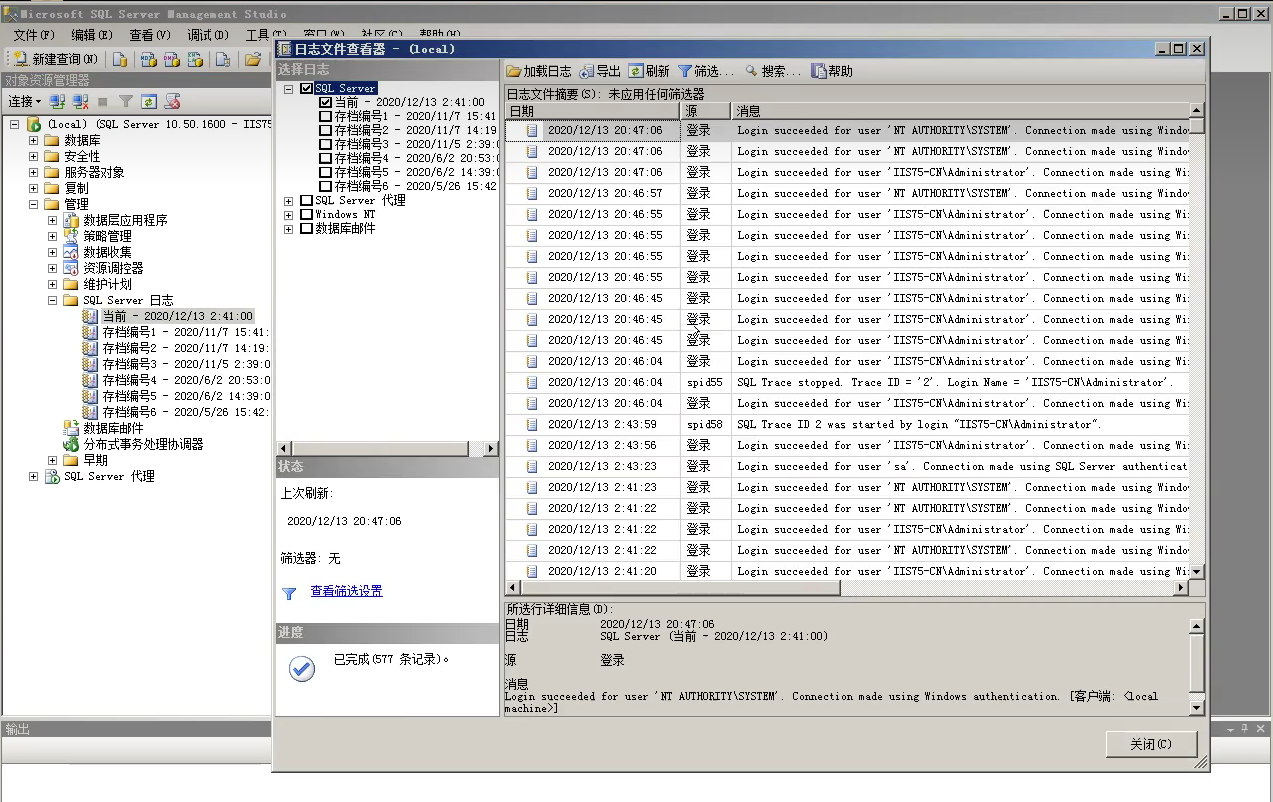
Task: Click the details pane scrollbar down arrow
Action: pyautogui.click(x=1197, y=707)
